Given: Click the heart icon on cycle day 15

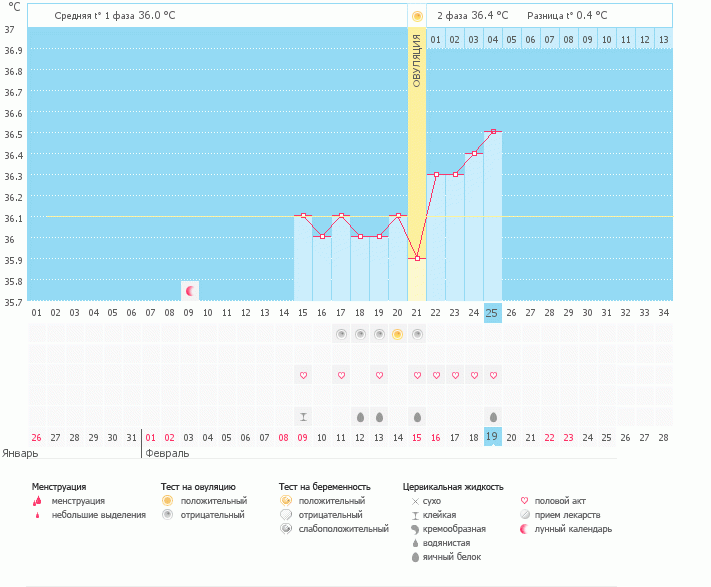Looking at the screenshot, I should coord(303,375).
